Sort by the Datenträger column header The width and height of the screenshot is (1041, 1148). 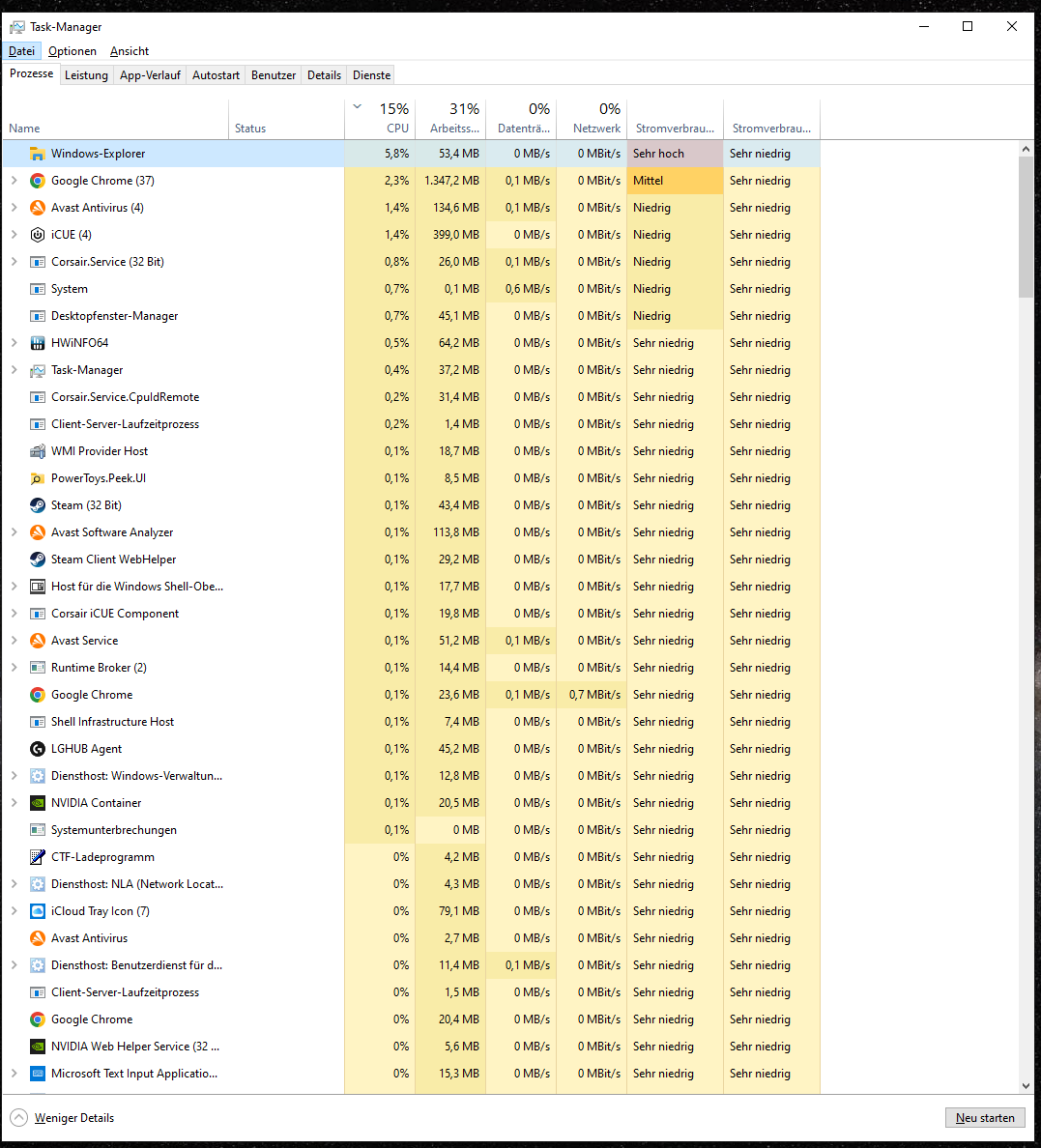pyautogui.click(x=521, y=119)
